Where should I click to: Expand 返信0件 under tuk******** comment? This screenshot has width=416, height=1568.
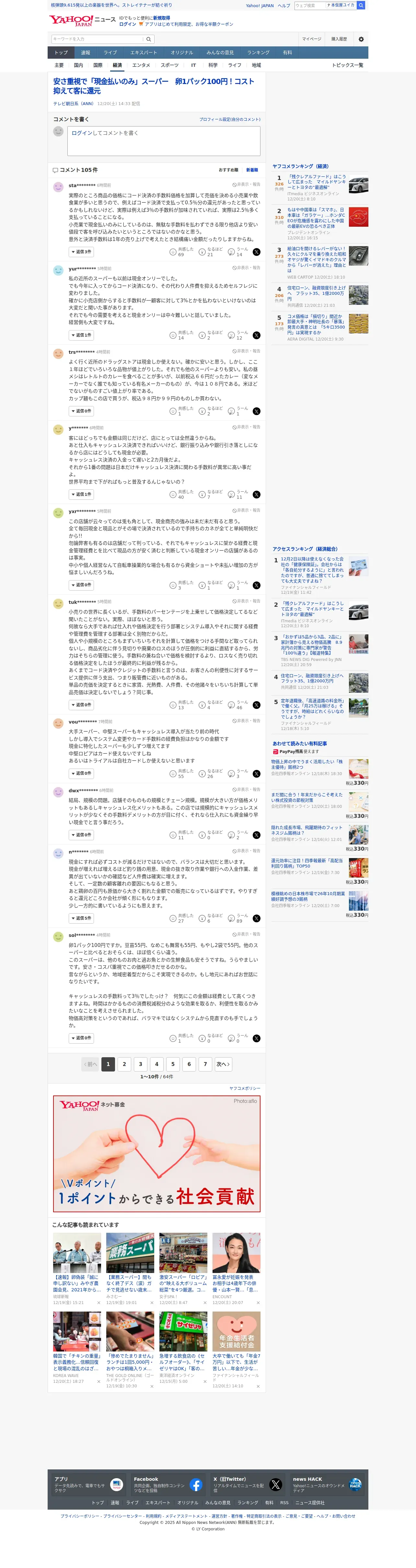pos(82,705)
